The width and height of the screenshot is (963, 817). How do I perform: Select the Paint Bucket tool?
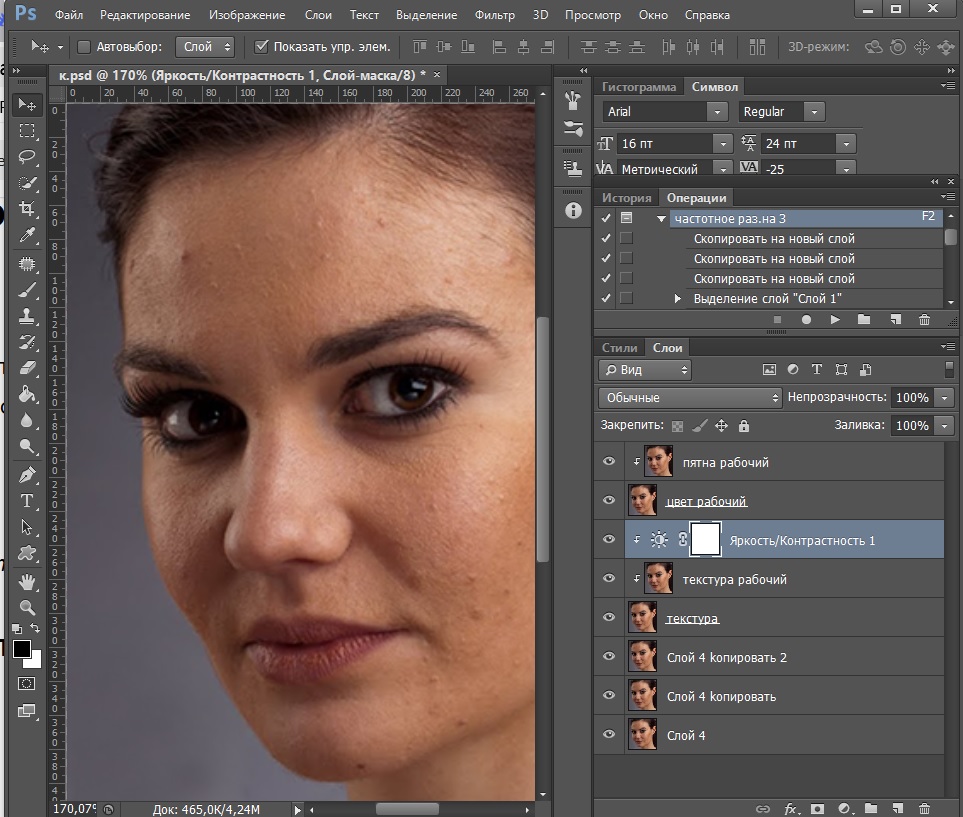click(26, 394)
